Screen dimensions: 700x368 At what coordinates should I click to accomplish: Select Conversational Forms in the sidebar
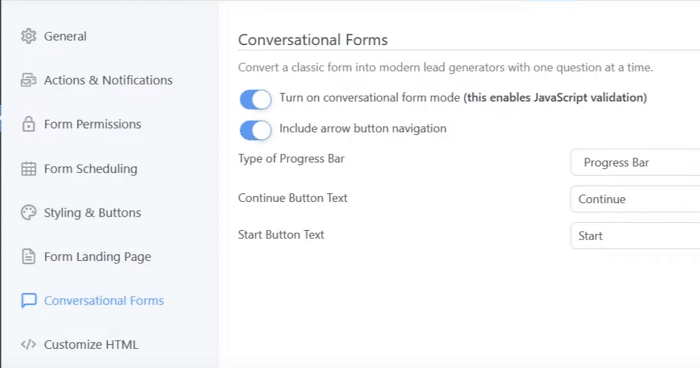104,301
